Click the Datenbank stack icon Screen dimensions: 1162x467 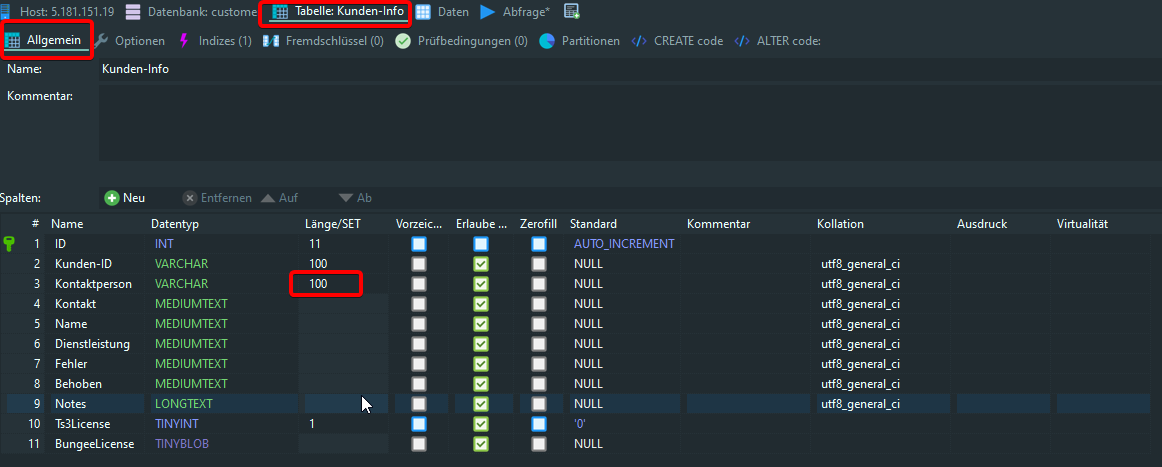pyautogui.click(x=133, y=12)
